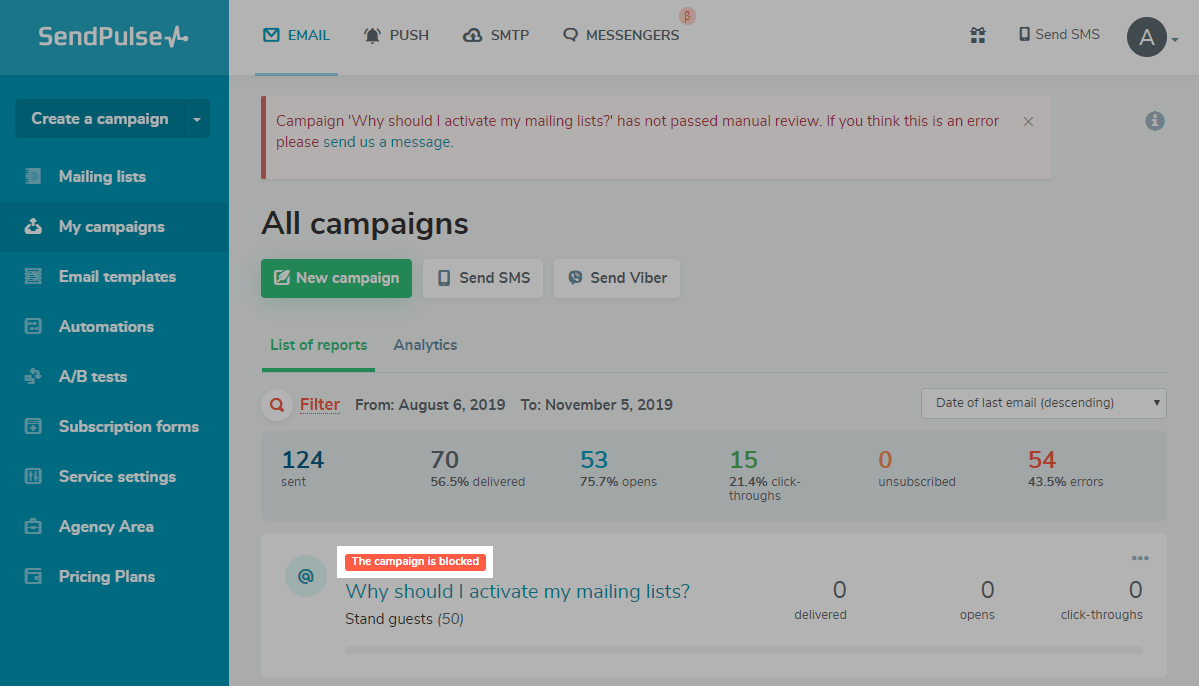Expand the Create a campaign dropdown arrow
1199x686 pixels.
coord(197,119)
